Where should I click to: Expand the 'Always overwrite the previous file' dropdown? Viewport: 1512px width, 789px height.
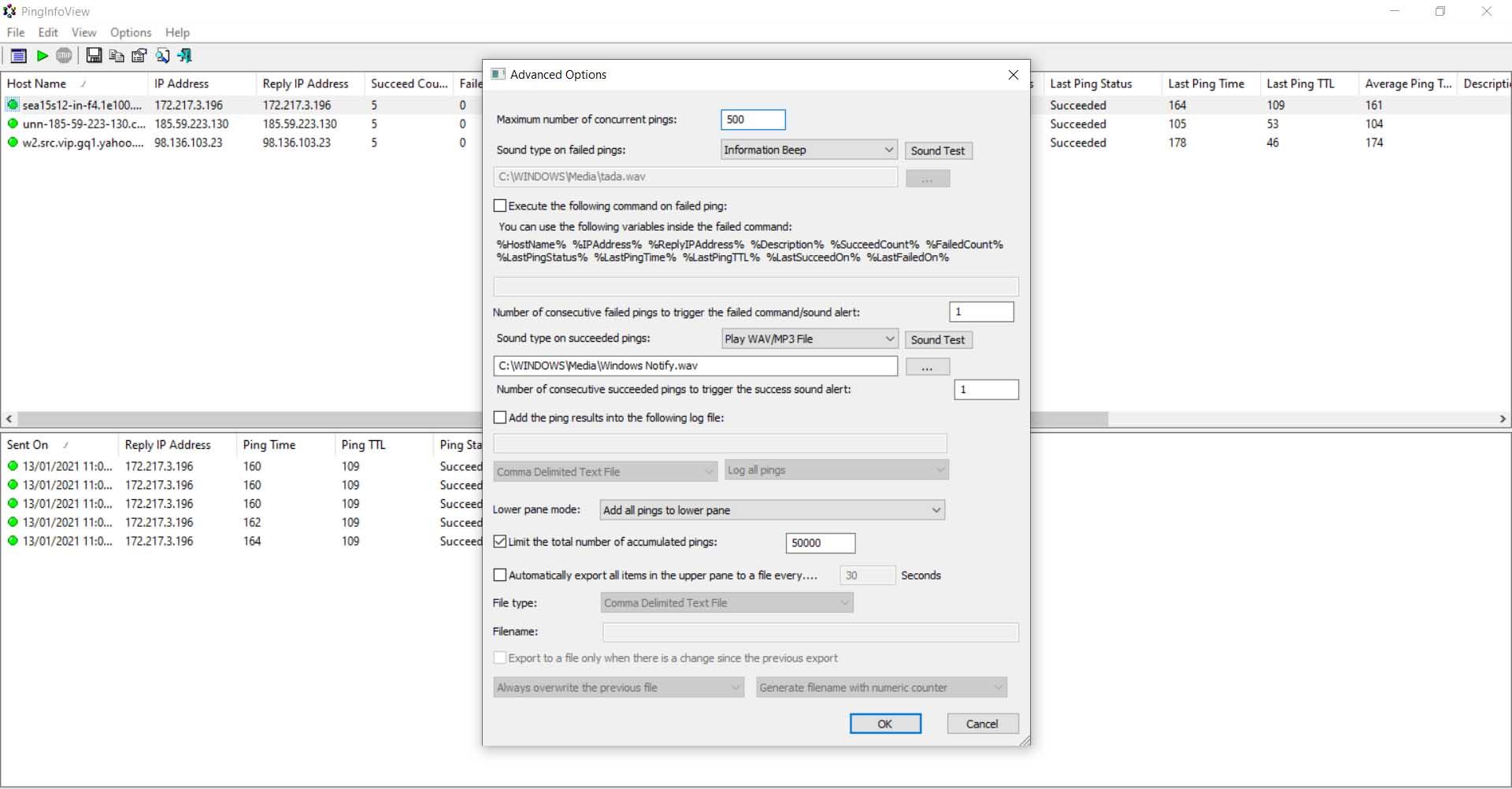(618, 687)
